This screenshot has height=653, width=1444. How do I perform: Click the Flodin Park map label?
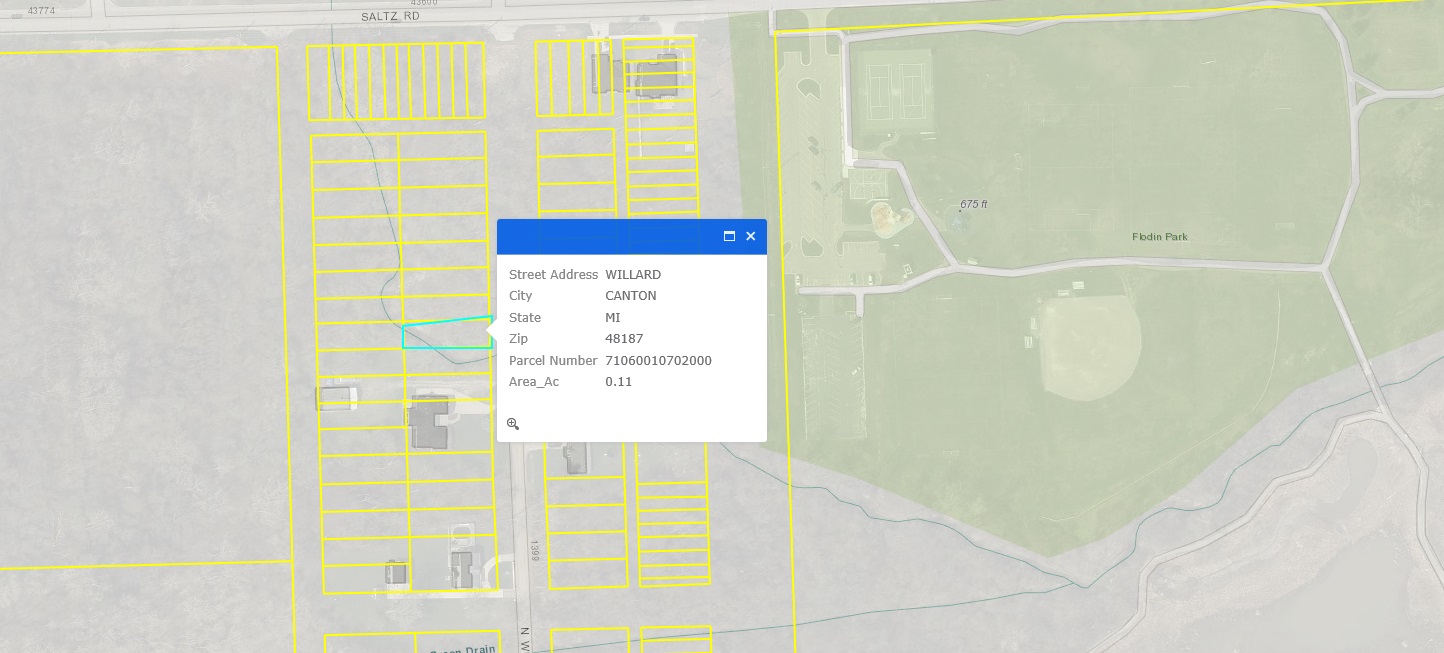(x=1160, y=237)
